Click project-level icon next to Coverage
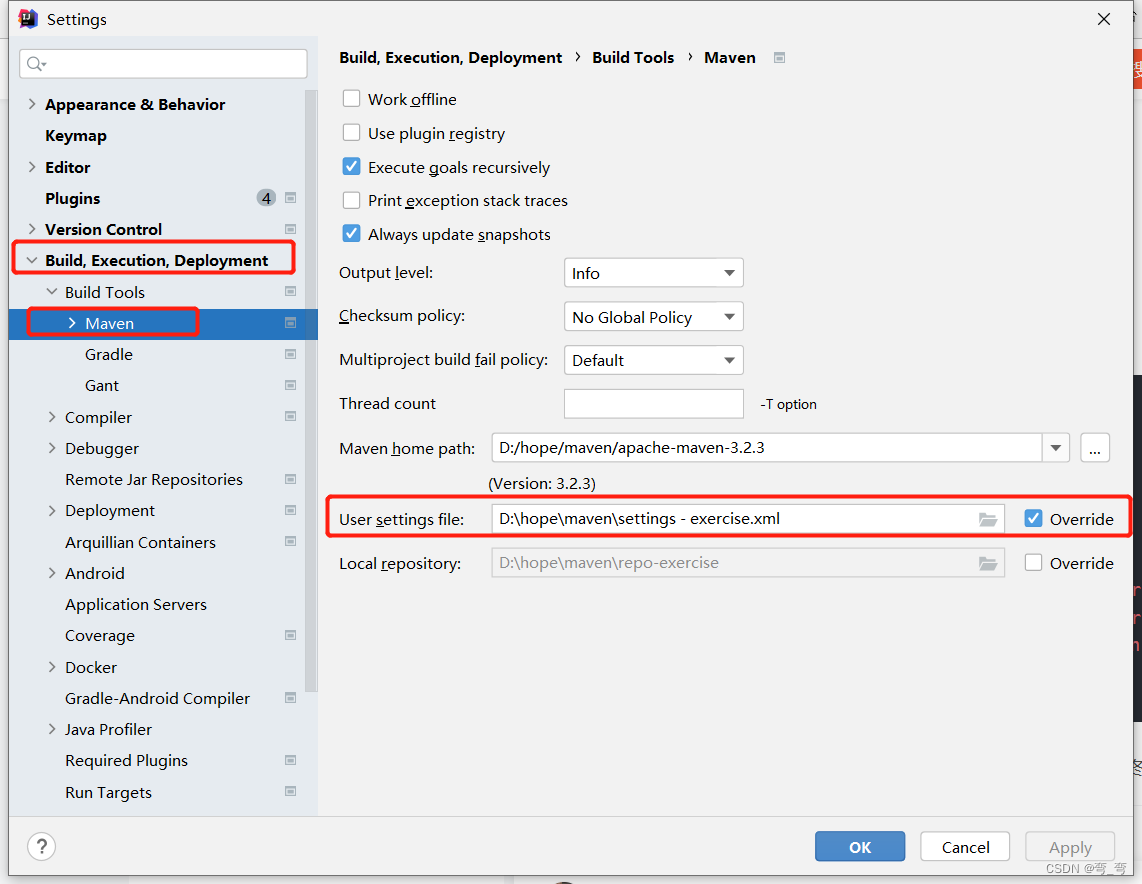Screen dimensions: 1142x884 [x=291, y=635]
